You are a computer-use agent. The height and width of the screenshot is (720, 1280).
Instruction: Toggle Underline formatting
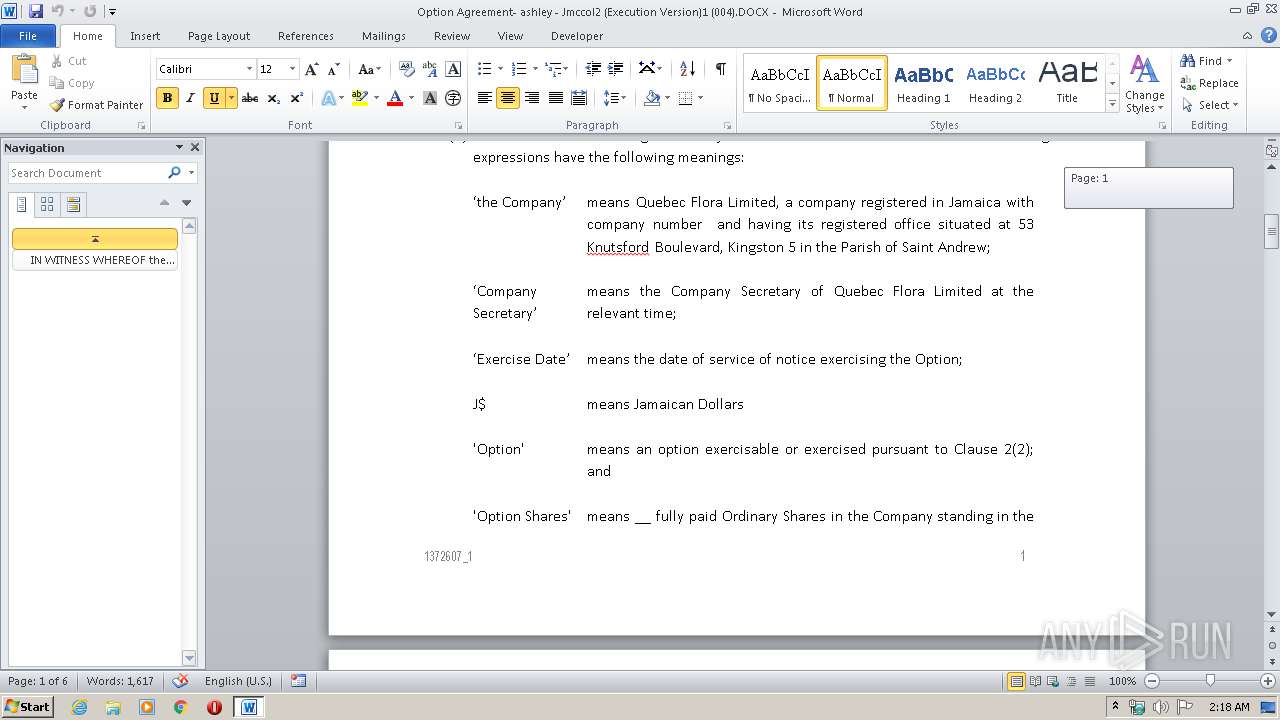[x=213, y=98]
